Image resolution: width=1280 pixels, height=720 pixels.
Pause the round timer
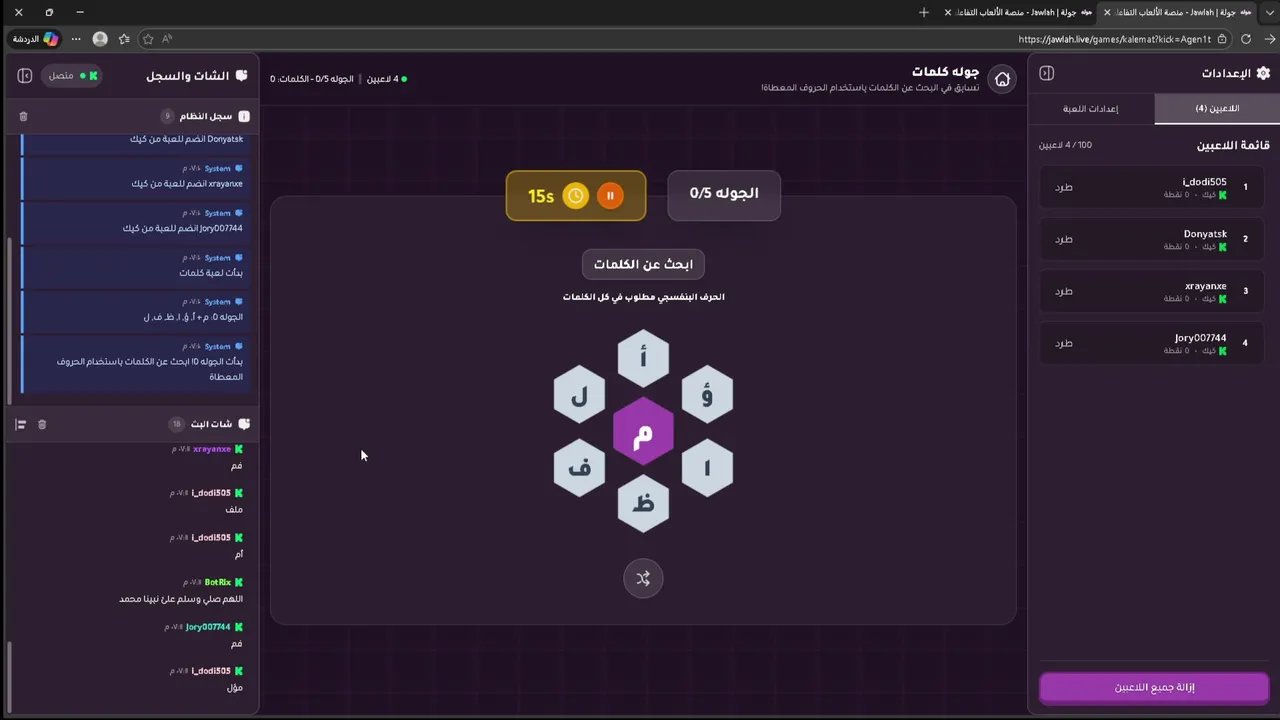610,196
